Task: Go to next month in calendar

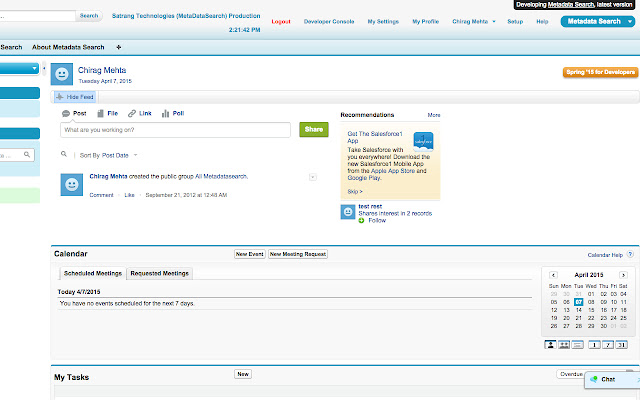Action: (x=623, y=275)
